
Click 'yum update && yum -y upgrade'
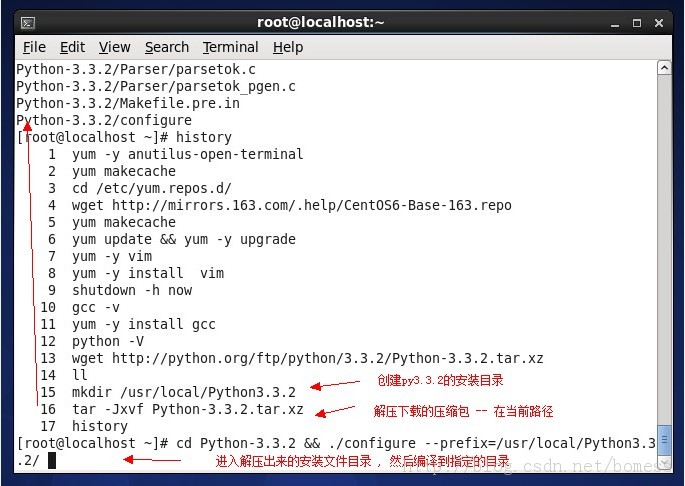tap(183, 240)
